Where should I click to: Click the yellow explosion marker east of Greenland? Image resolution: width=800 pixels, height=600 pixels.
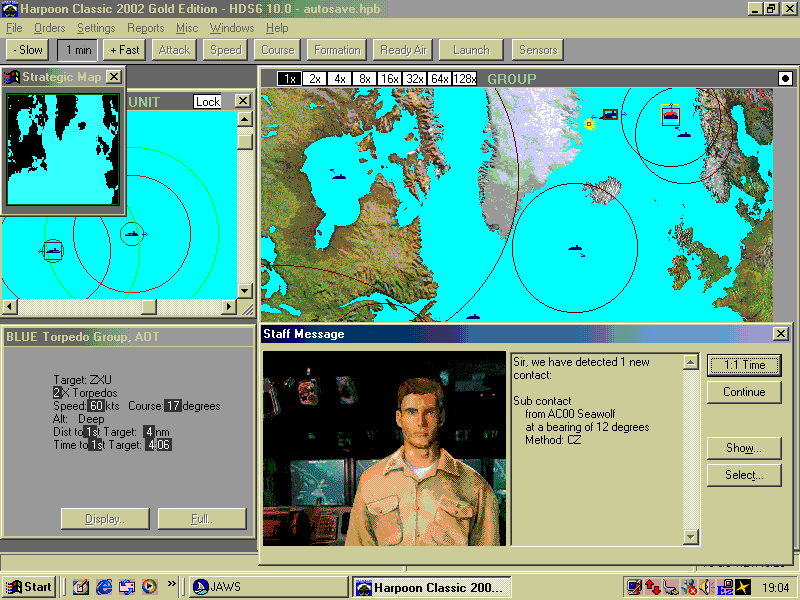pos(589,124)
